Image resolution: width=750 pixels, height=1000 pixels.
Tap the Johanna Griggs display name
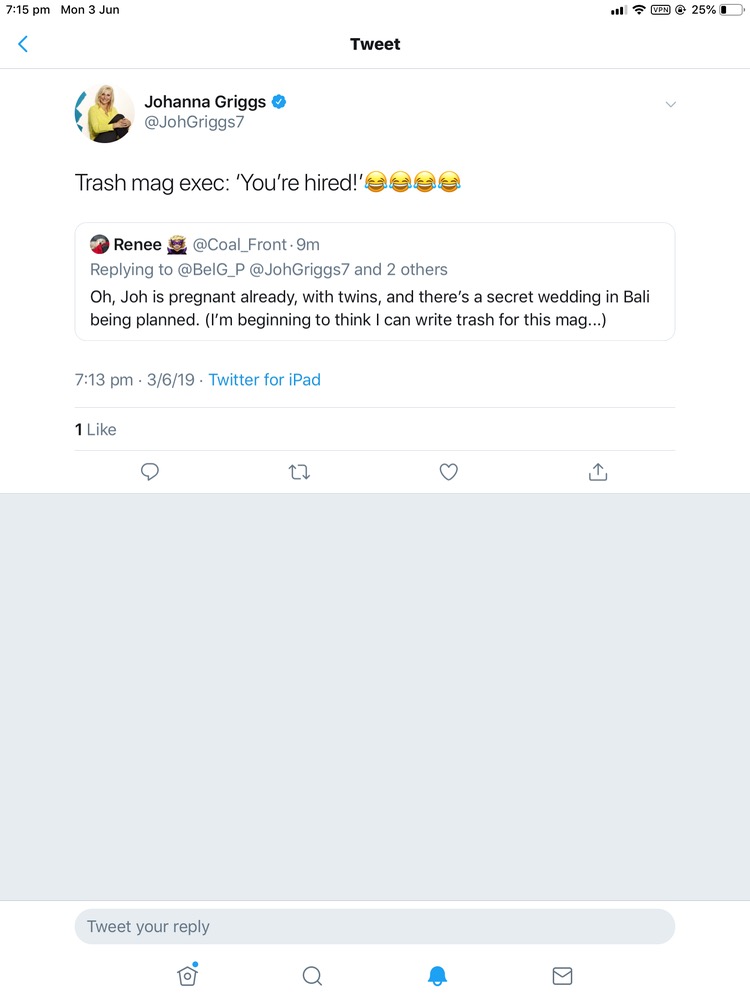pos(205,101)
